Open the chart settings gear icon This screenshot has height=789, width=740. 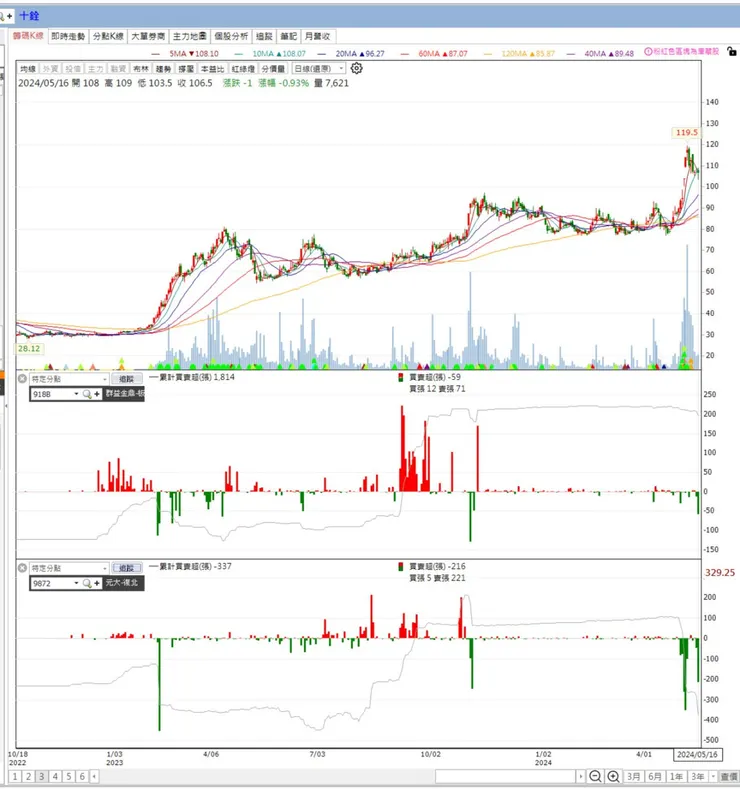[x=356, y=68]
